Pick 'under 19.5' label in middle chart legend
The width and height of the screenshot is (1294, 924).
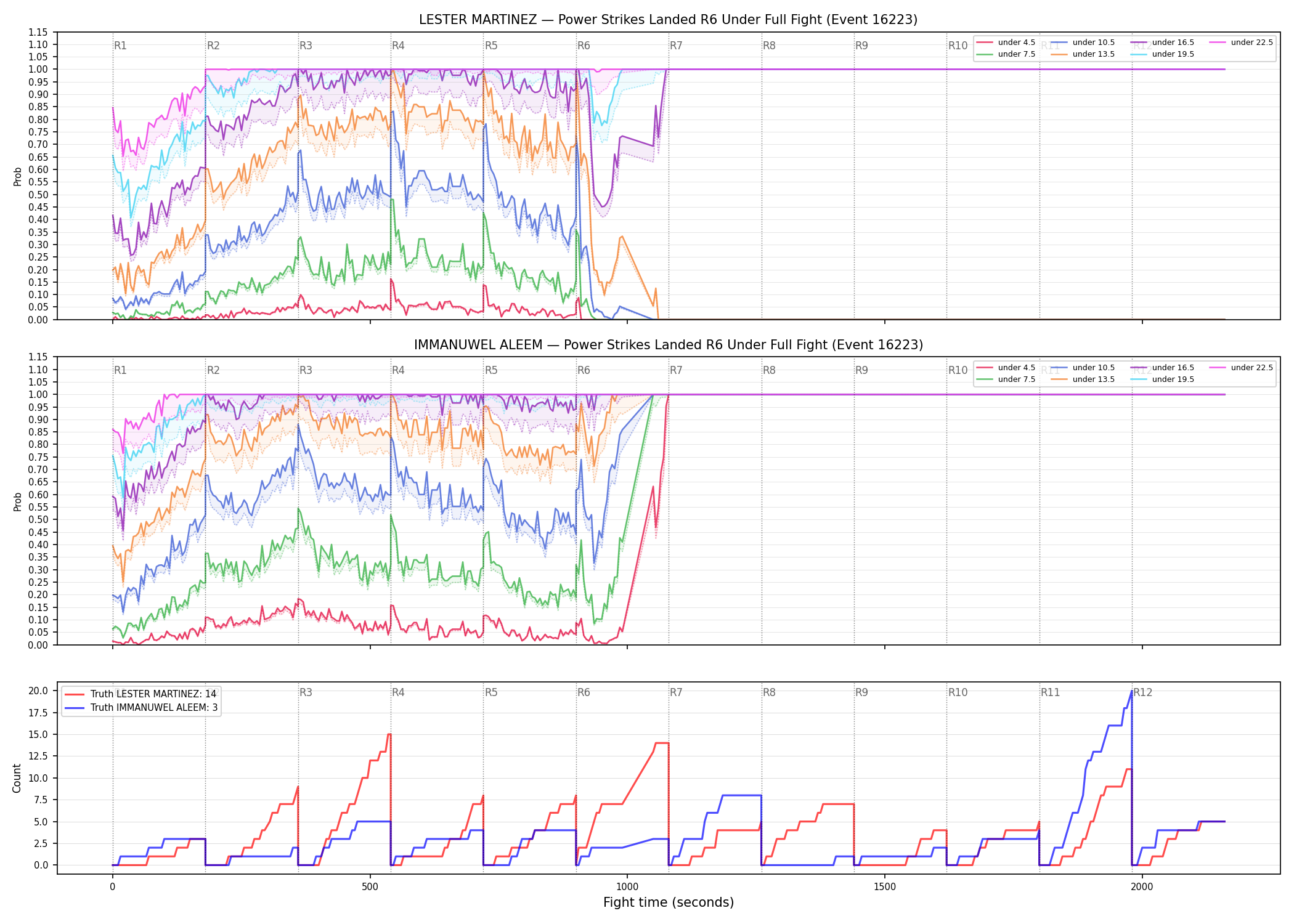click(1173, 379)
